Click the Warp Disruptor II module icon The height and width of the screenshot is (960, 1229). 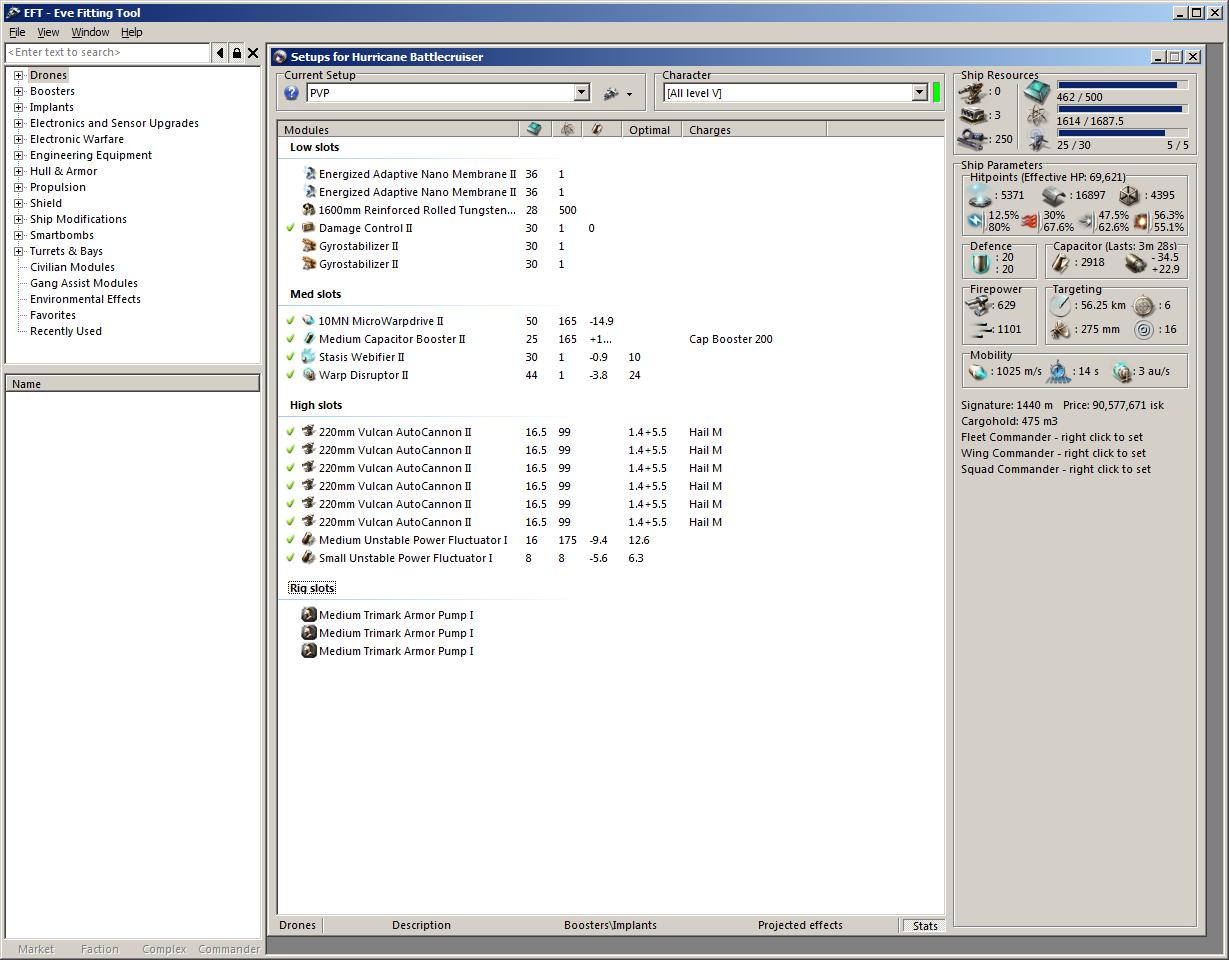pos(309,375)
